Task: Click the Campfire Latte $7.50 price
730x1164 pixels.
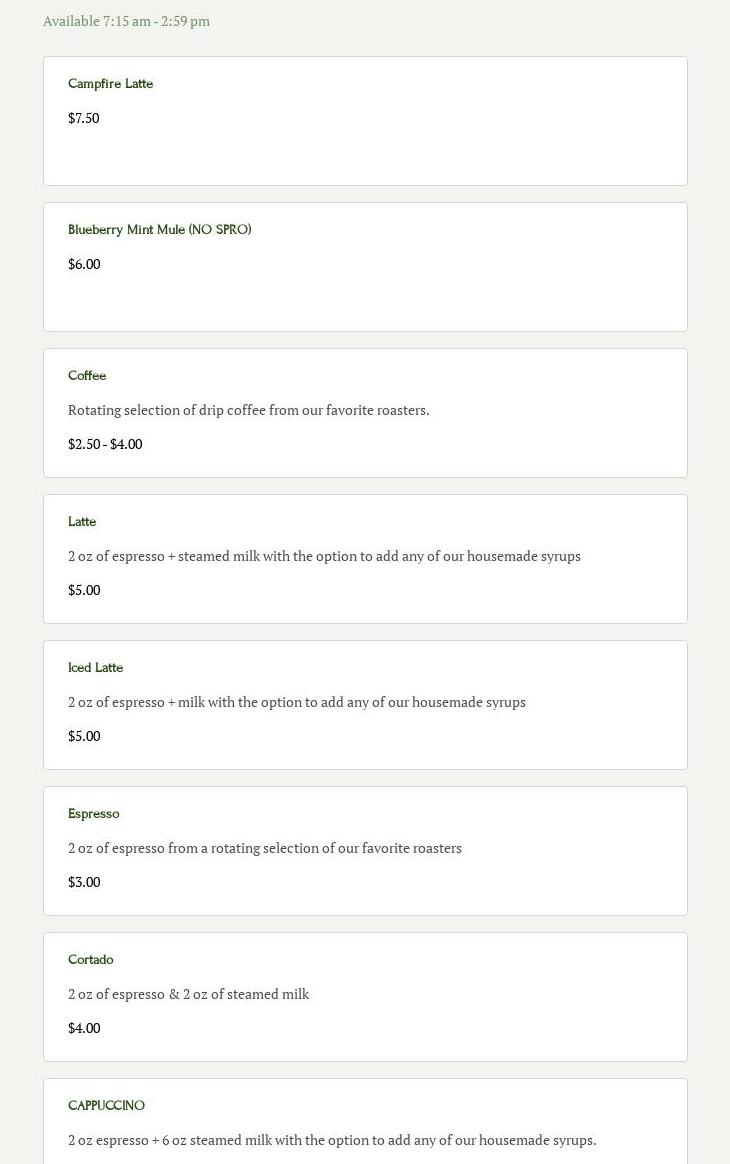Action: (x=83, y=118)
